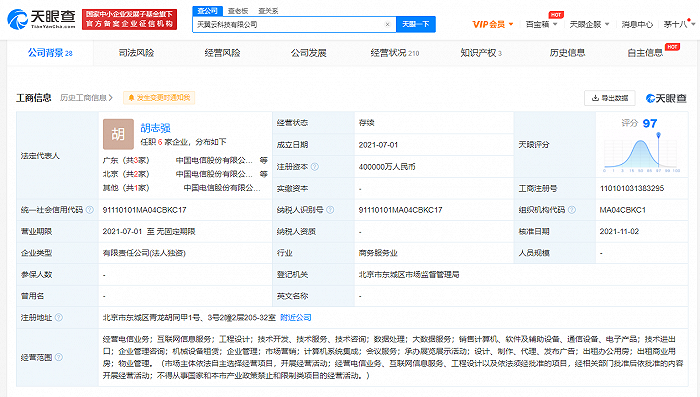Click the score value 97
This screenshot has height=397, width=700.
pyautogui.click(x=650, y=123)
